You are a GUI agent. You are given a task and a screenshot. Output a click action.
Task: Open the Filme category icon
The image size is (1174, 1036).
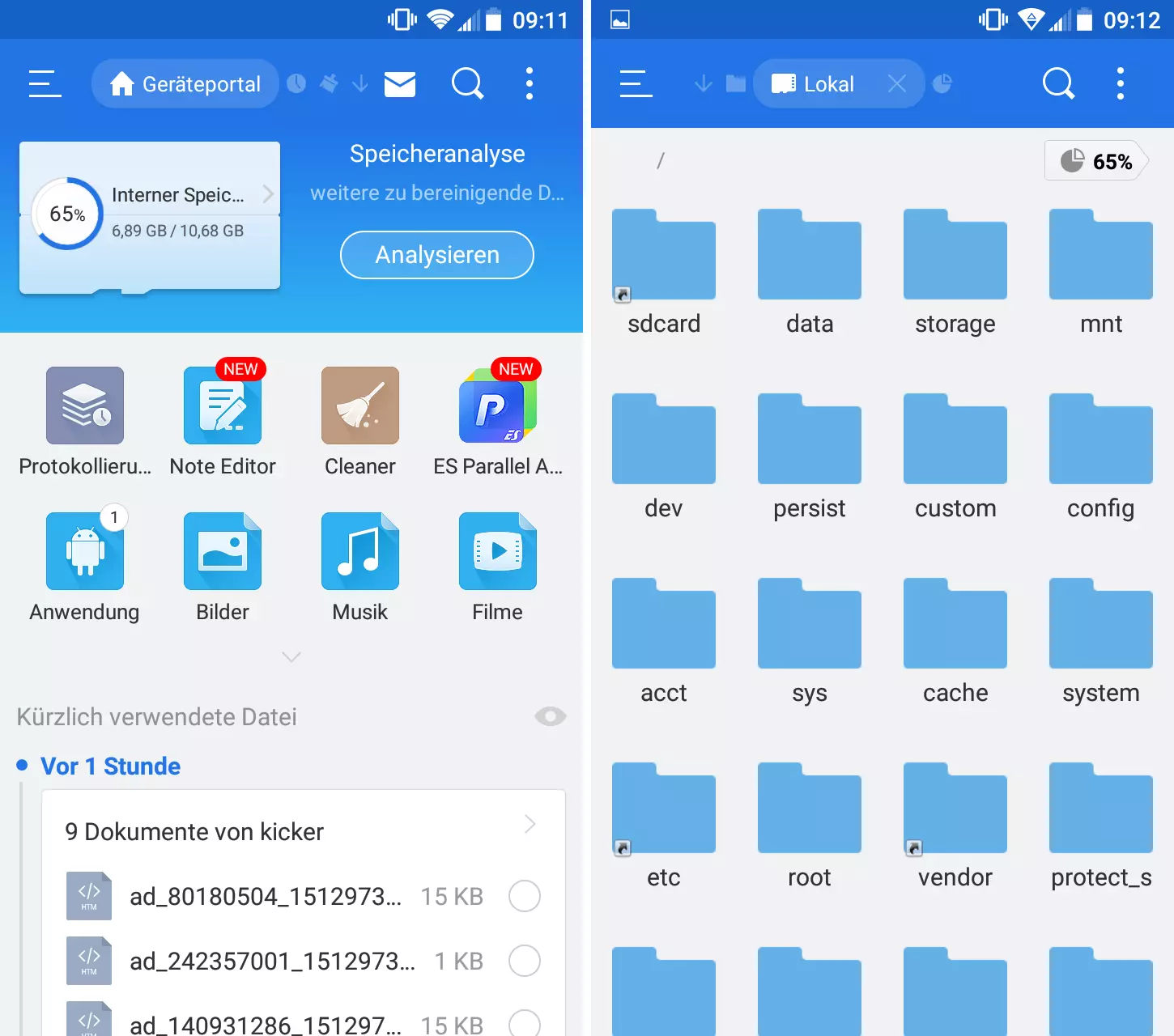click(x=497, y=551)
